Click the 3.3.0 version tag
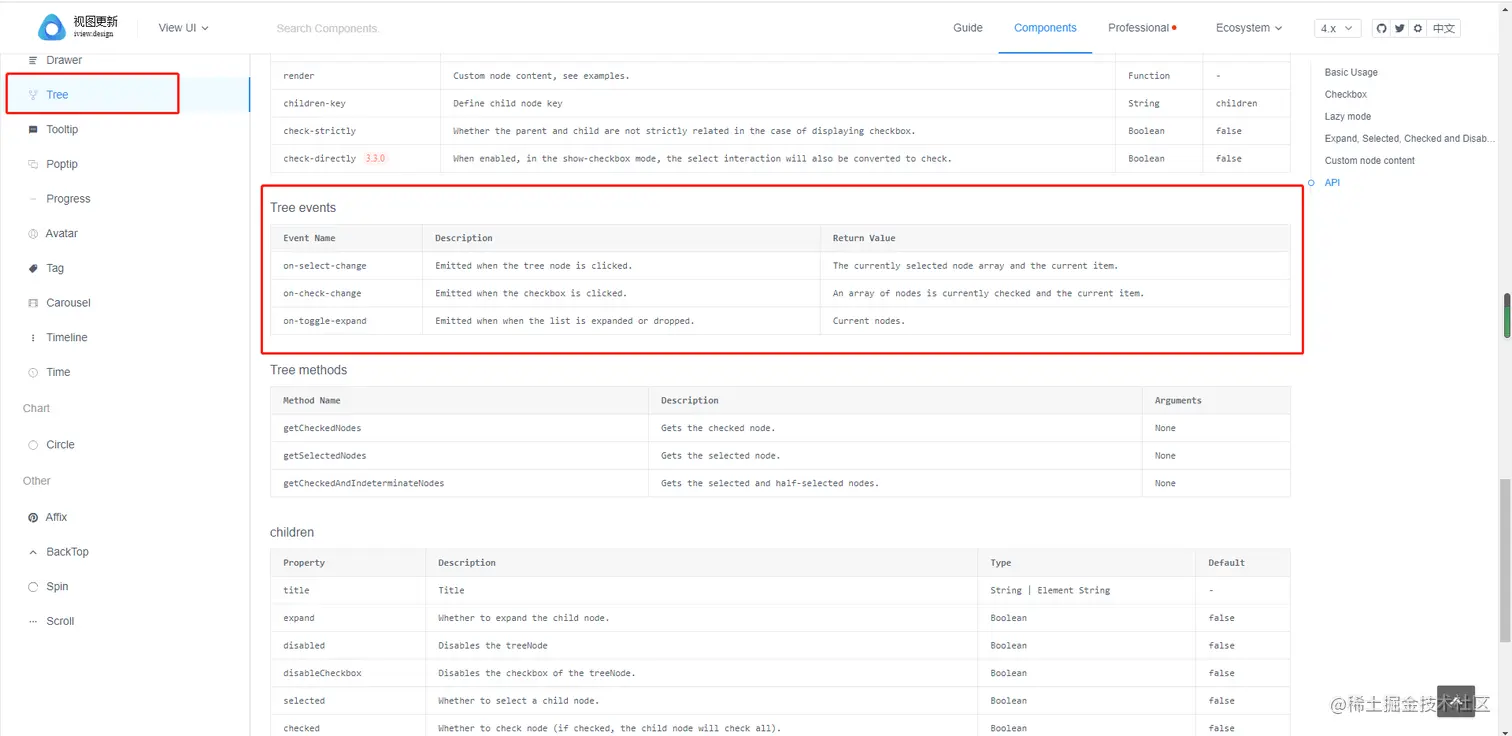The height and width of the screenshot is (736, 1512). coord(375,158)
